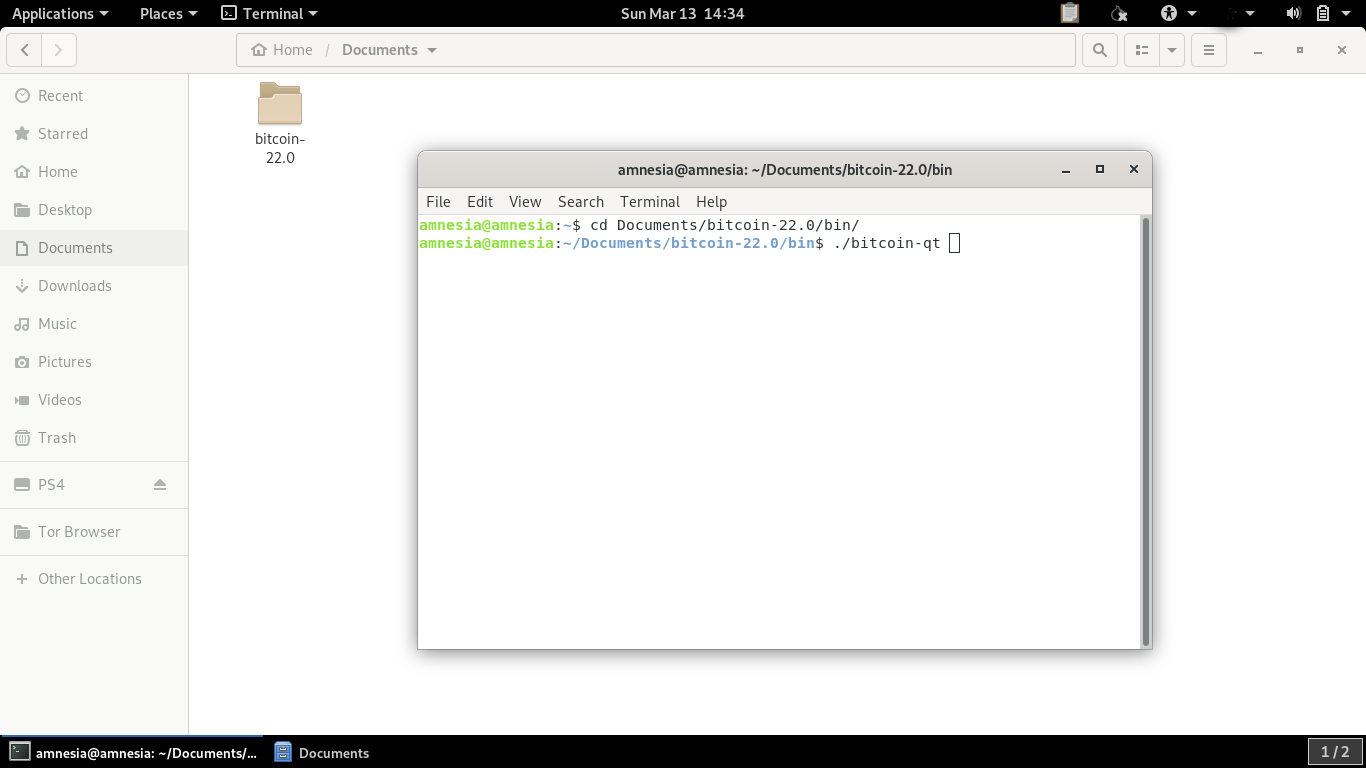1366x768 pixels.
Task: Switch Files to list view
Action: [x=1142, y=50]
